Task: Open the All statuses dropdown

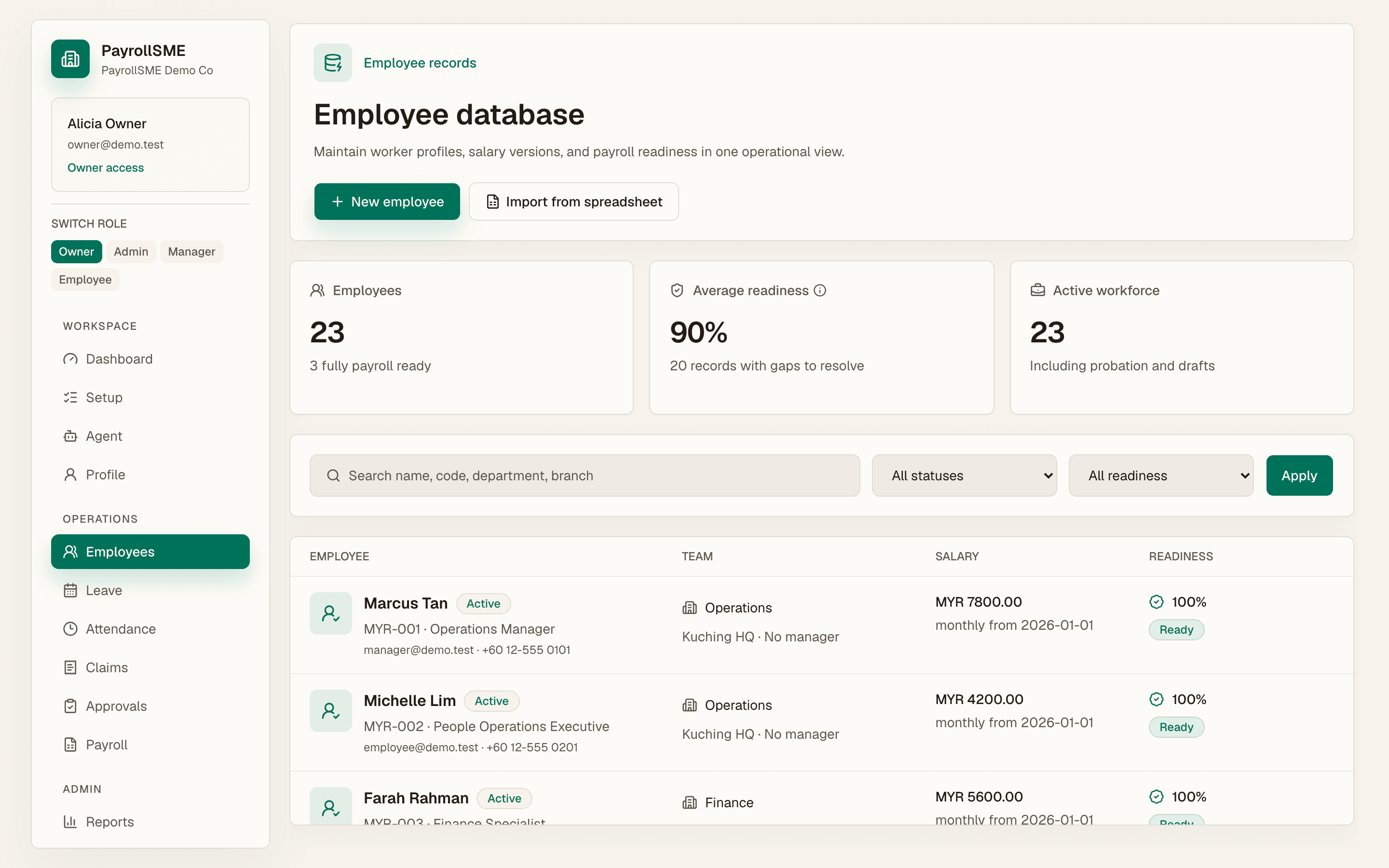Action: 964,475
